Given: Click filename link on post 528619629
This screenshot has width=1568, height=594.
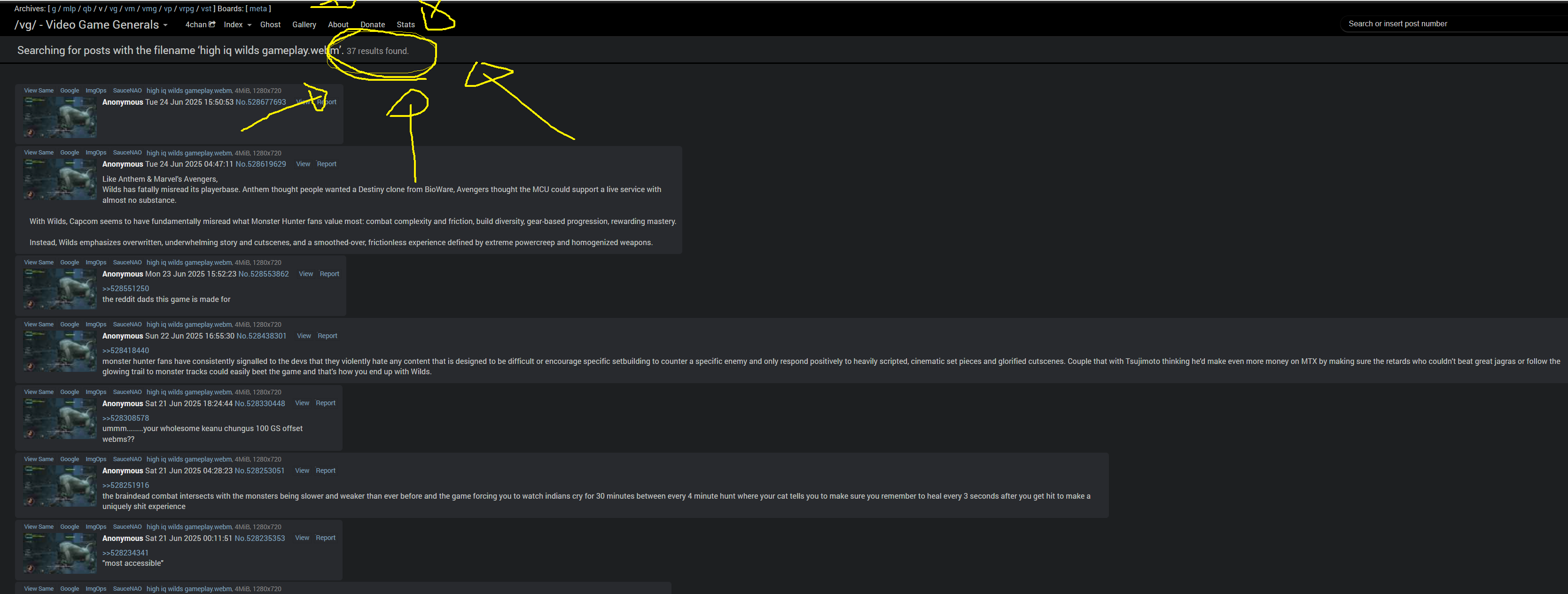Looking at the screenshot, I should coord(189,153).
